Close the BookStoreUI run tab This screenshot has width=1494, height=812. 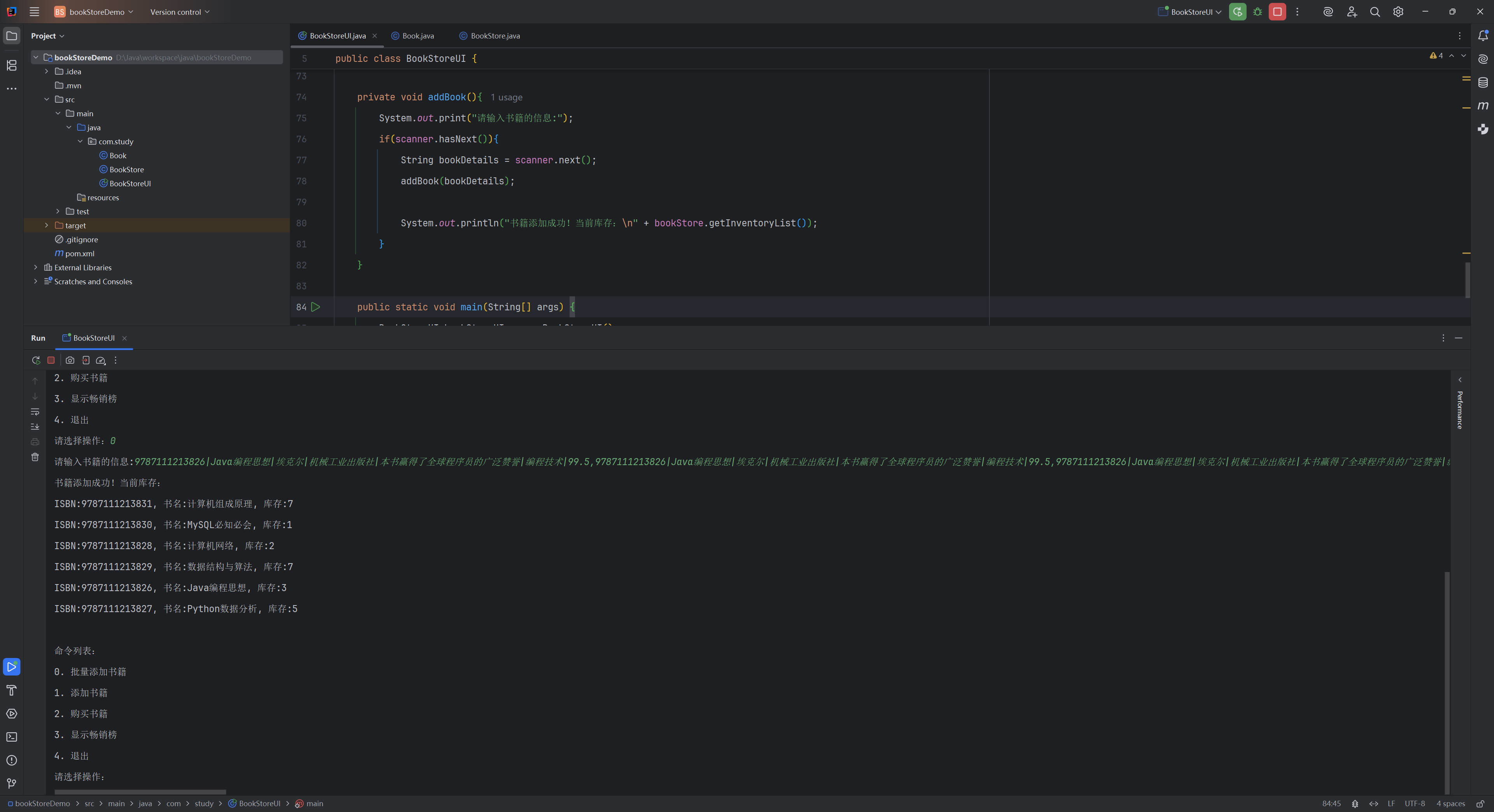[124, 338]
